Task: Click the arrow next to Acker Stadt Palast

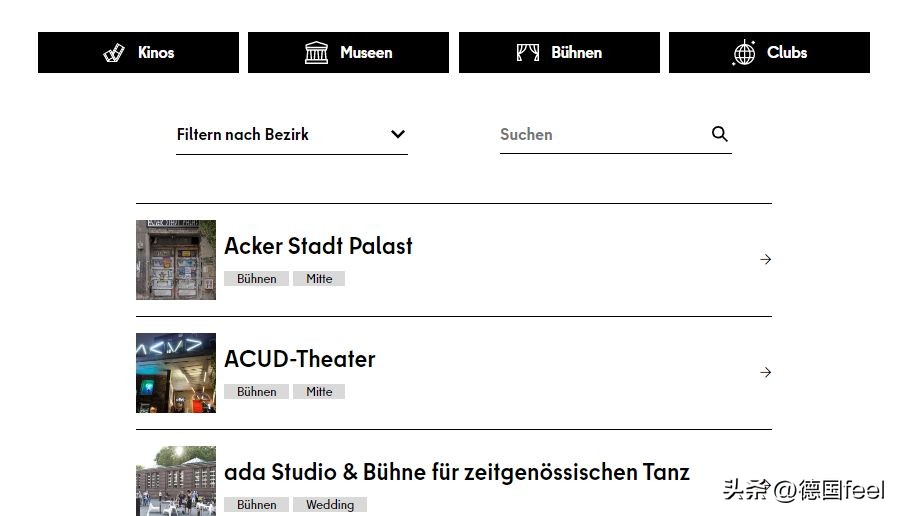Action: [x=766, y=260]
